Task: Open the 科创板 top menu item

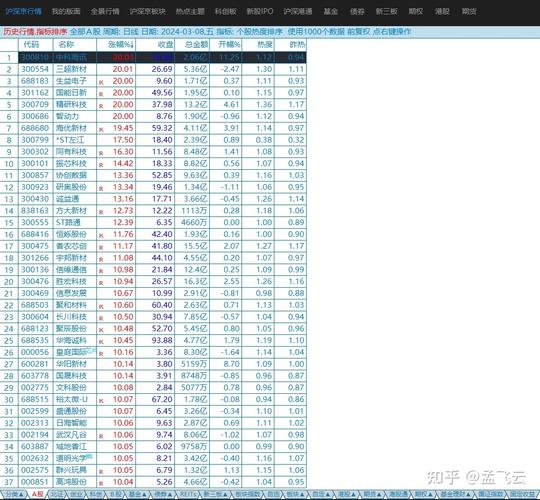Action: pos(226,11)
